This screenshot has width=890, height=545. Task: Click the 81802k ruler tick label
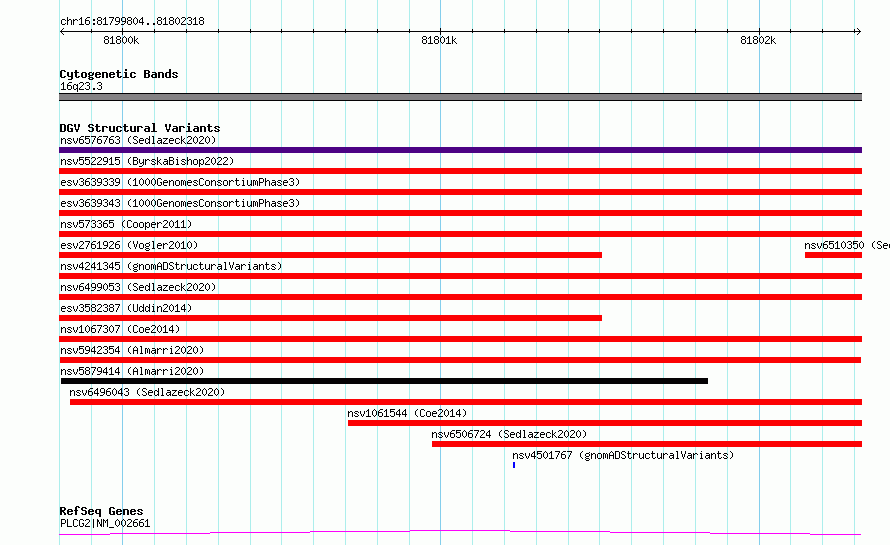[x=758, y=40]
